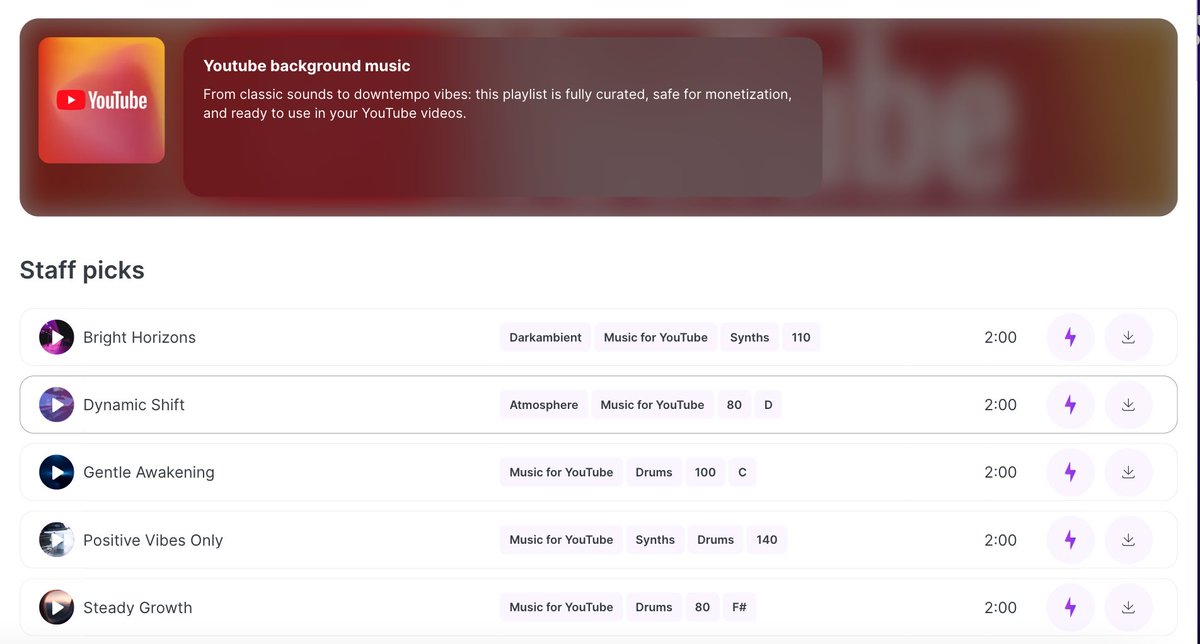Click the Youtube background music heading
Image resolution: width=1200 pixels, height=644 pixels.
tap(307, 66)
